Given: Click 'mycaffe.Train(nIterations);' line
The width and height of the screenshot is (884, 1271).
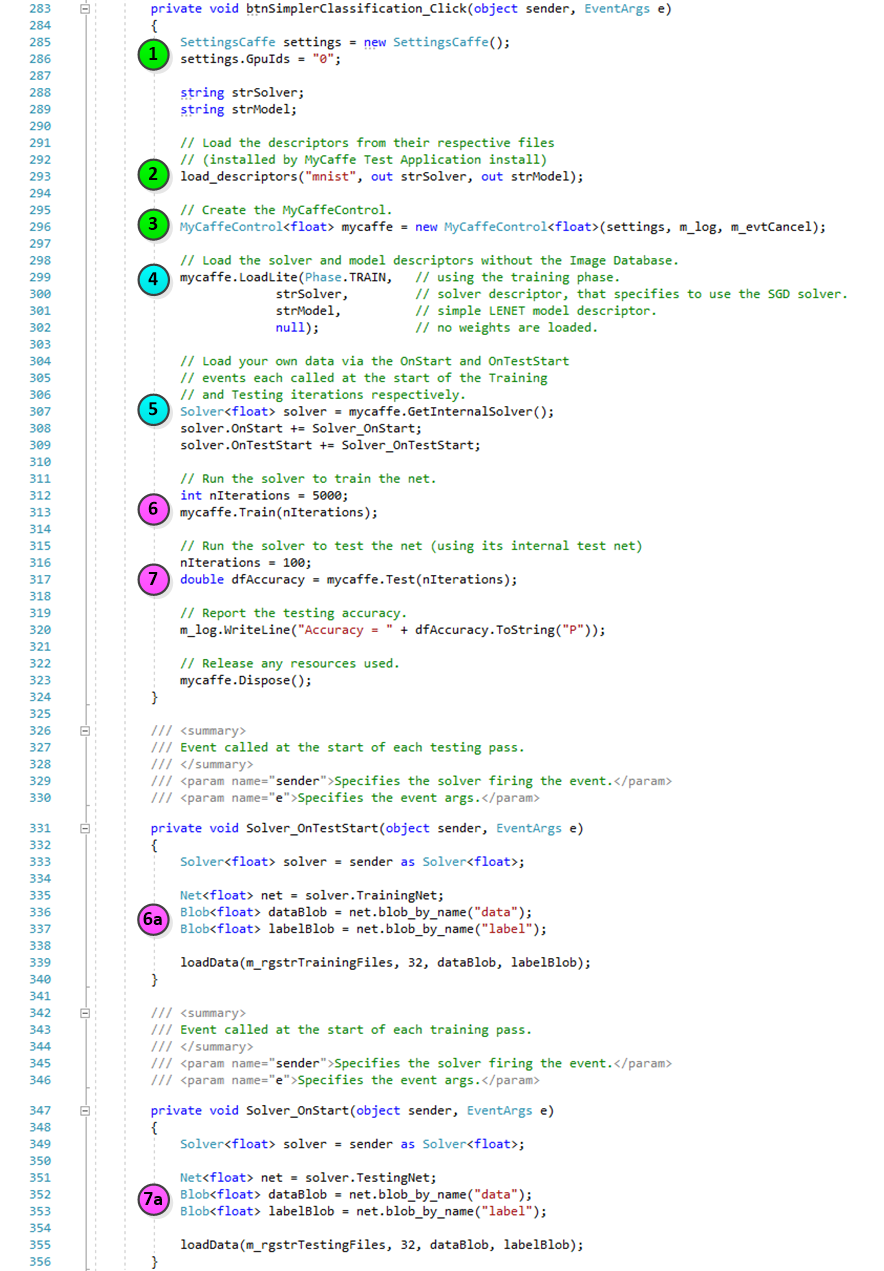Looking at the screenshot, I should coord(279,512).
